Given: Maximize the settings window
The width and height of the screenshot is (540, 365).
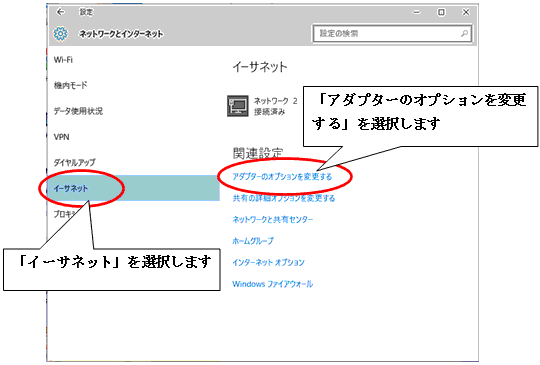Looking at the screenshot, I should pyautogui.click(x=441, y=12).
